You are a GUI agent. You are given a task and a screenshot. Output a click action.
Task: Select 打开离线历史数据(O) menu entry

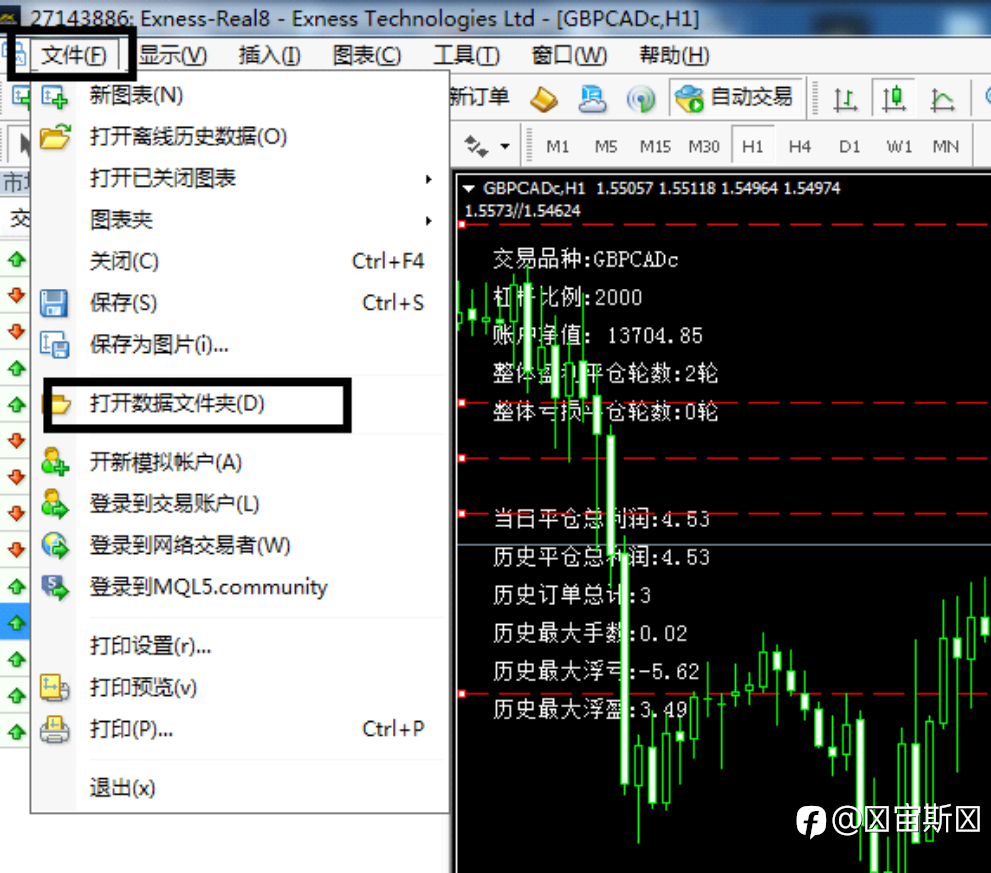click(x=240, y=137)
